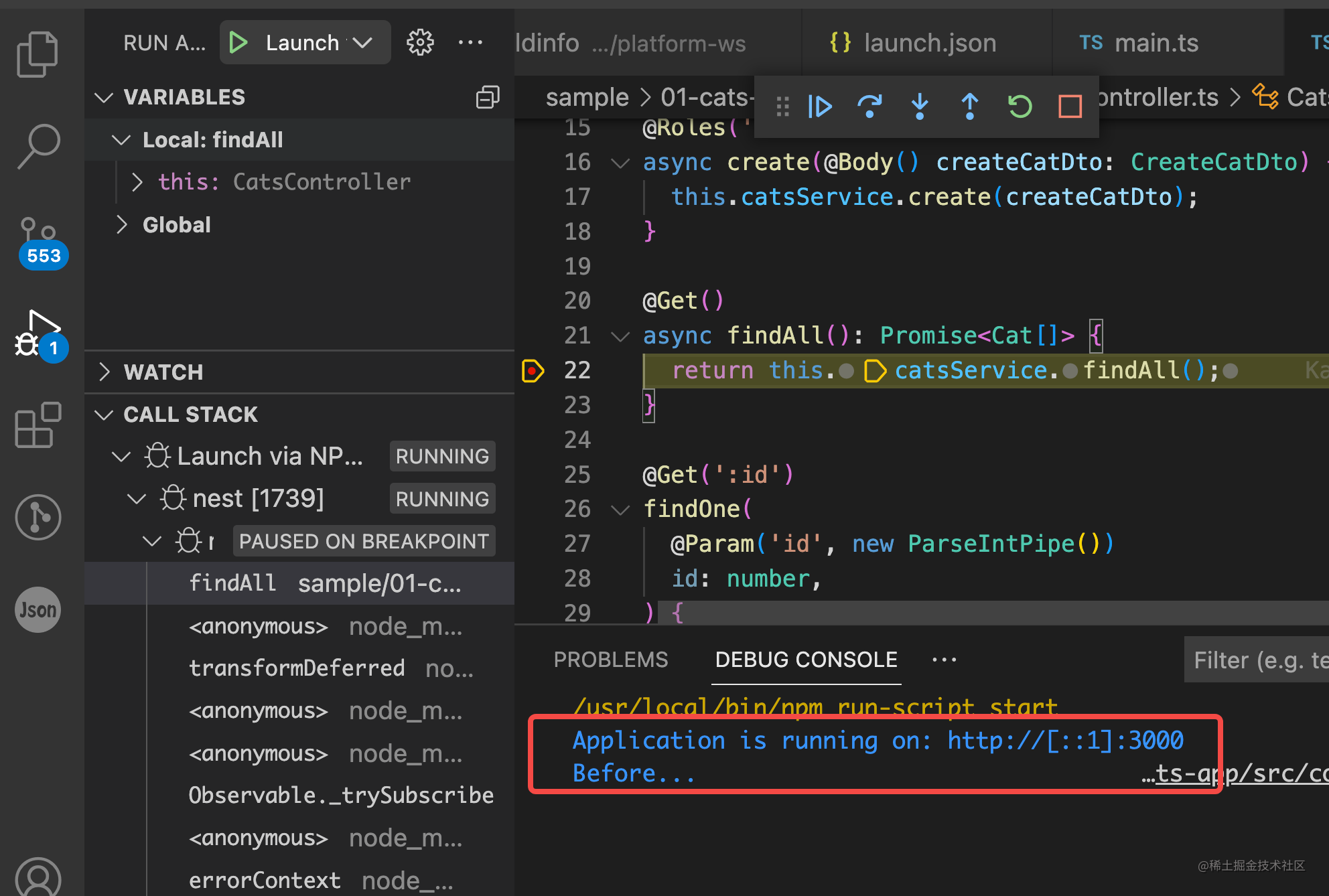Screen dimensions: 1329x896
Task: Open the Explorer view in activity bar
Action: [x=38, y=55]
